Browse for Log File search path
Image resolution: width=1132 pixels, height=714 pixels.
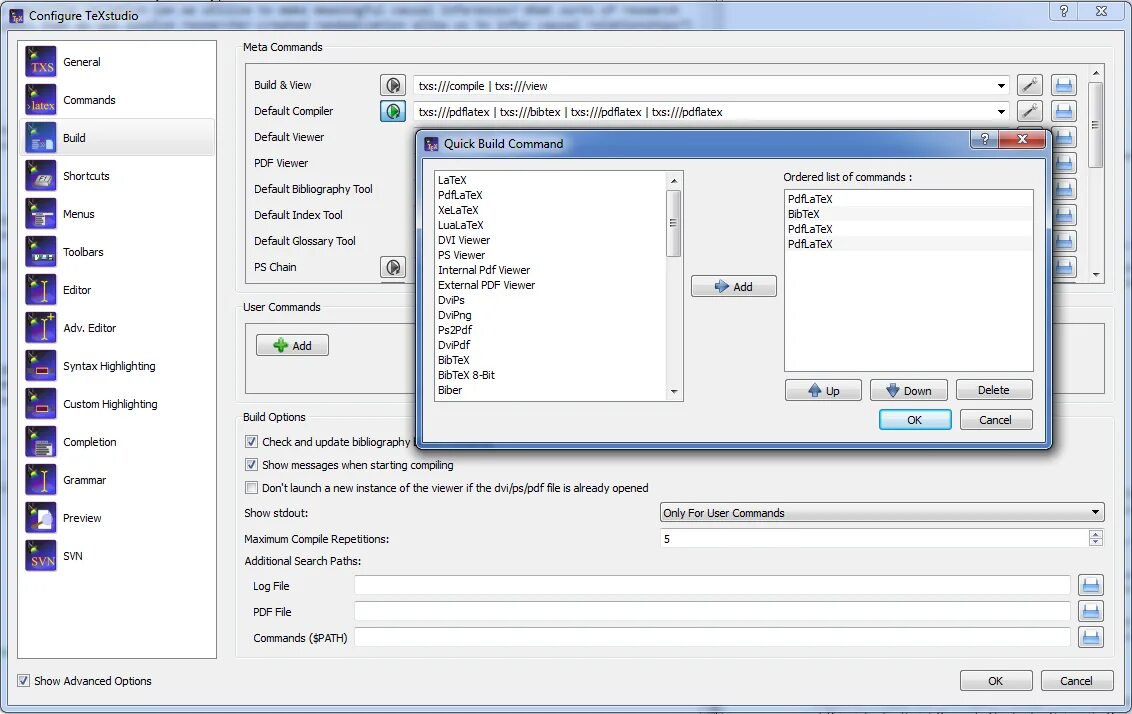1091,585
